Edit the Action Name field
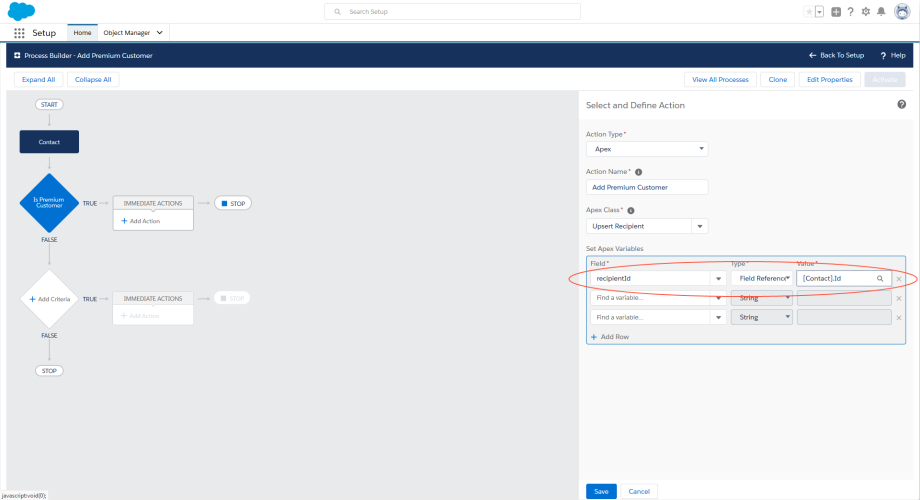920x500 pixels. click(x=647, y=187)
